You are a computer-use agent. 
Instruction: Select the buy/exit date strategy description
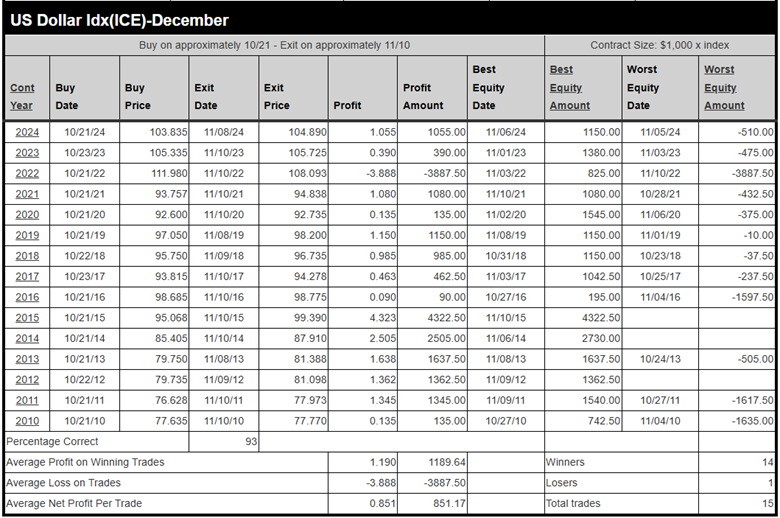(275, 45)
